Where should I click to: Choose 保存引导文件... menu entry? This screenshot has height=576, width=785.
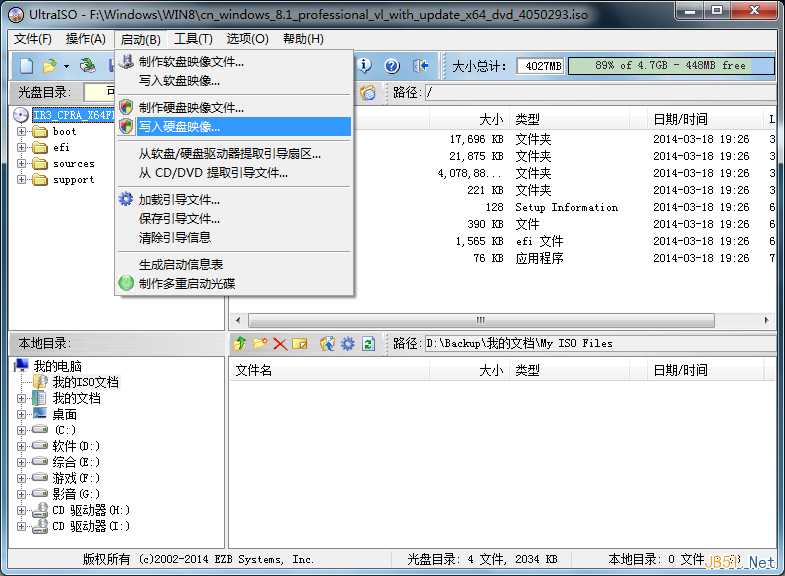[x=234, y=219]
